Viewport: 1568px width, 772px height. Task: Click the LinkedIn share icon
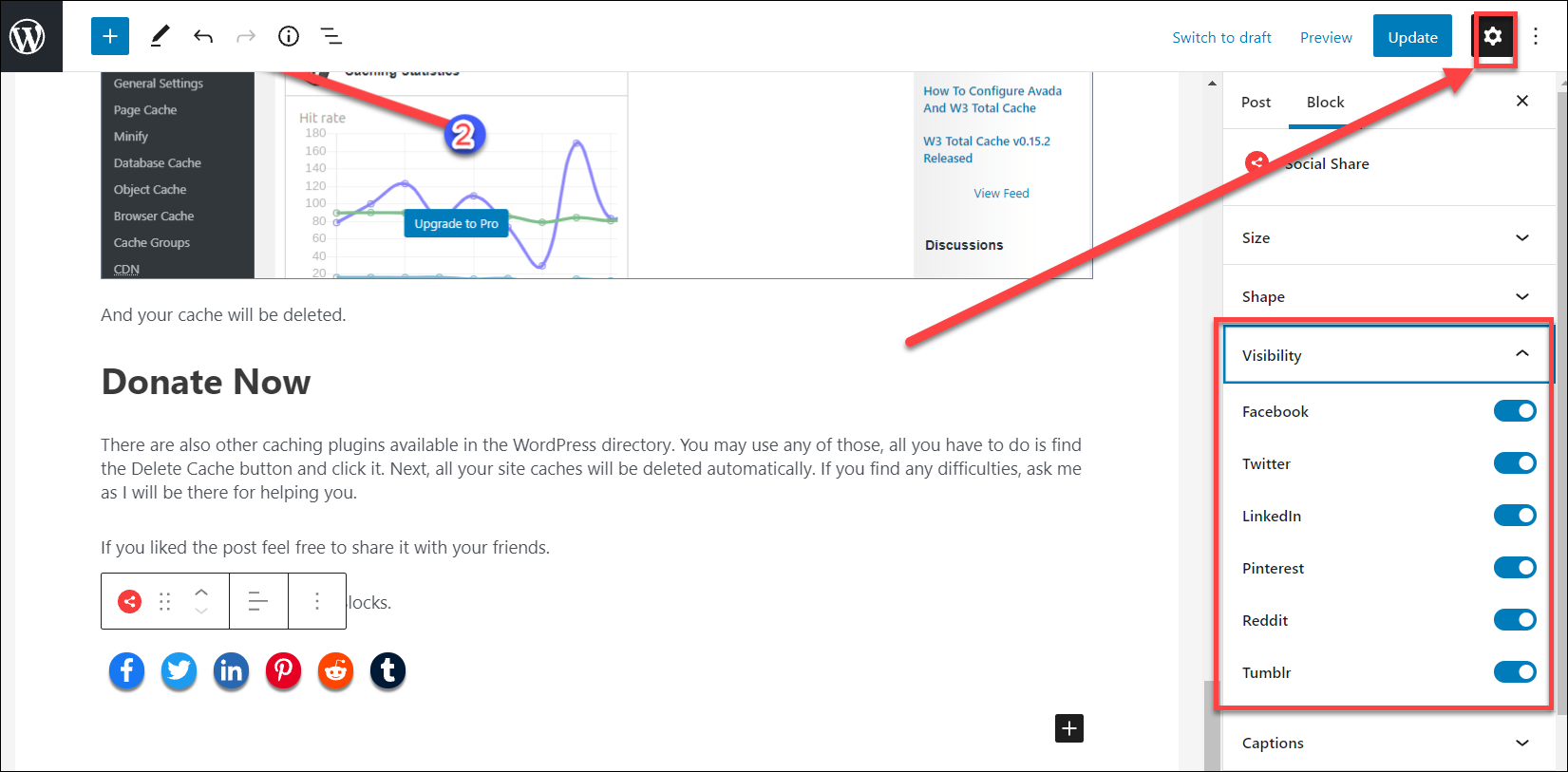point(231,670)
